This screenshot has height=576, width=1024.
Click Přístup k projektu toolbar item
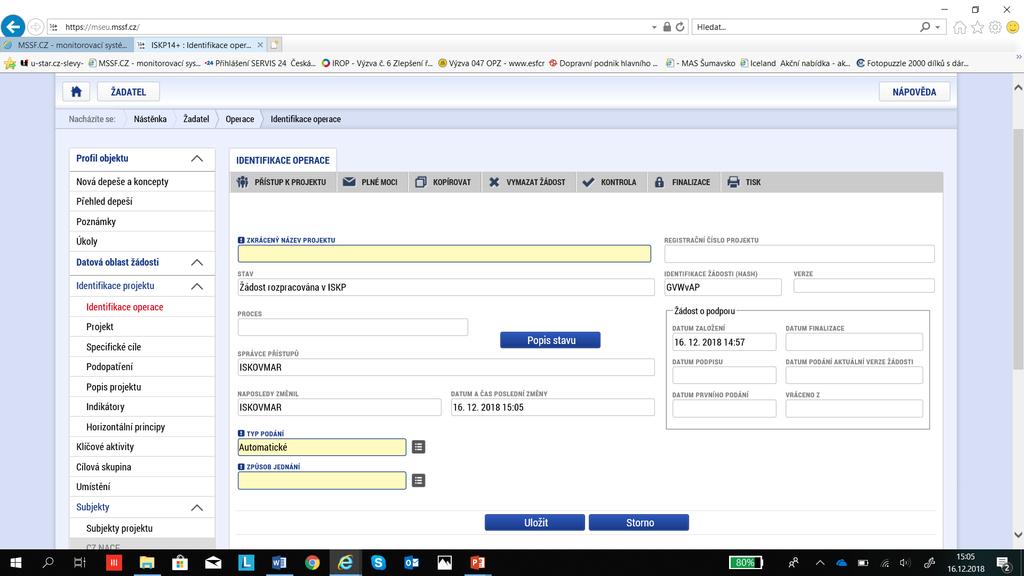coord(282,182)
